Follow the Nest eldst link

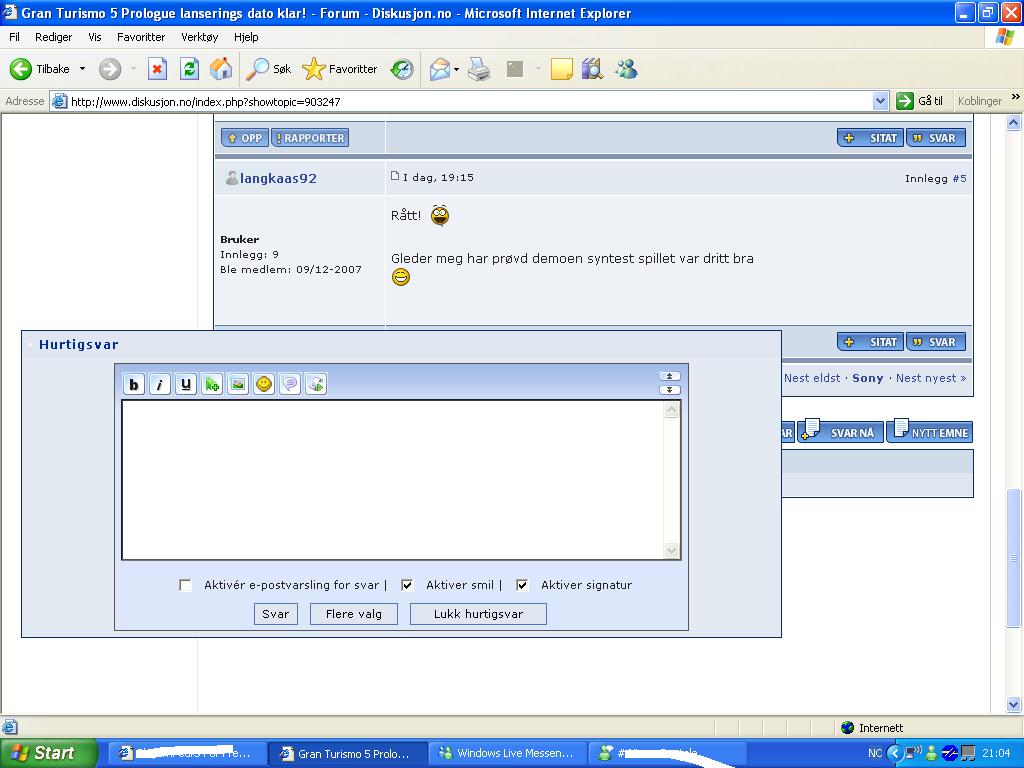[x=812, y=378]
